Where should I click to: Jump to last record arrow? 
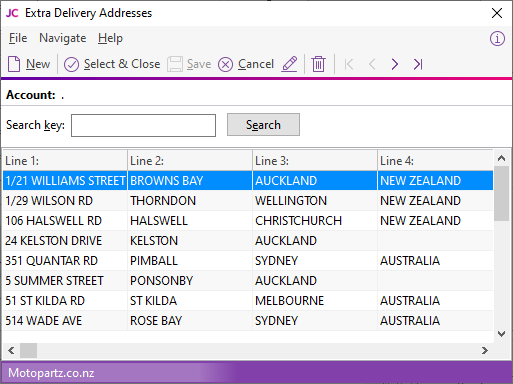418,64
